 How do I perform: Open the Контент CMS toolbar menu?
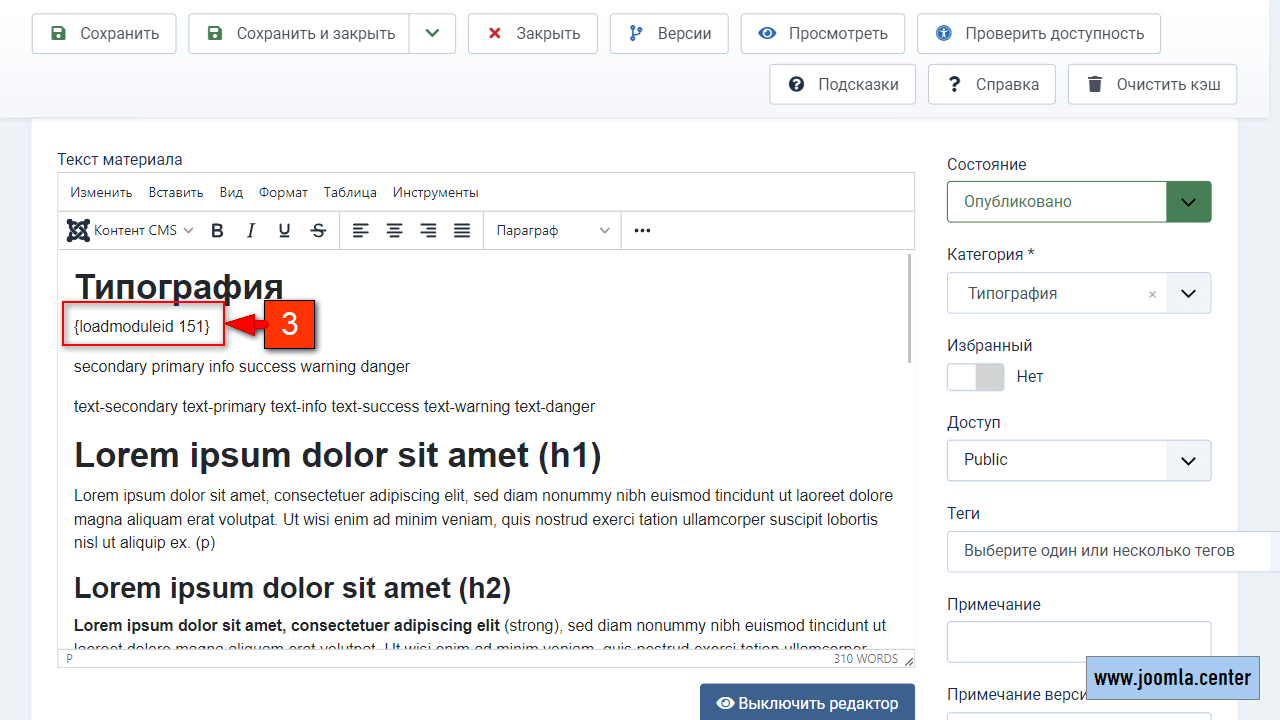(x=130, y=231)
